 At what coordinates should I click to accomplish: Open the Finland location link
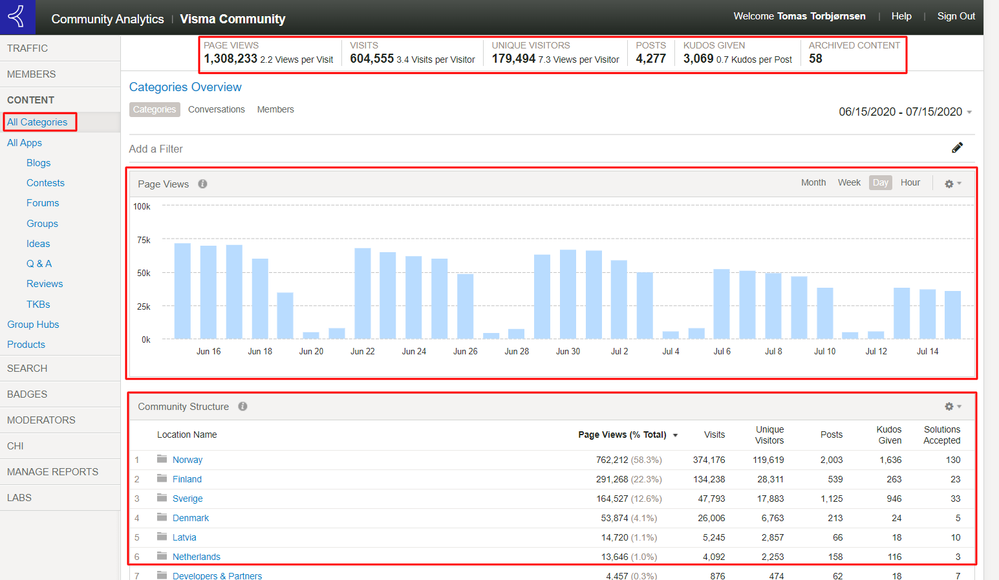tap(187, 479)
